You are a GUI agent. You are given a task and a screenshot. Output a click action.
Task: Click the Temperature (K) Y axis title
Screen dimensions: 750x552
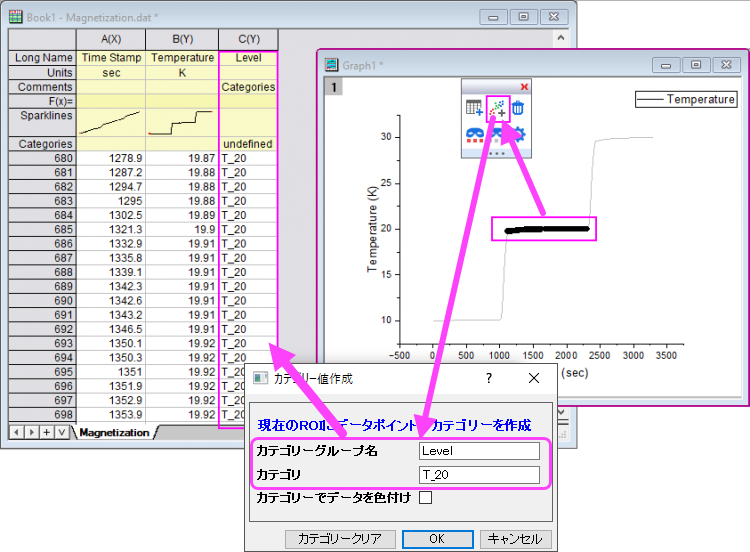tap(372, 230)
